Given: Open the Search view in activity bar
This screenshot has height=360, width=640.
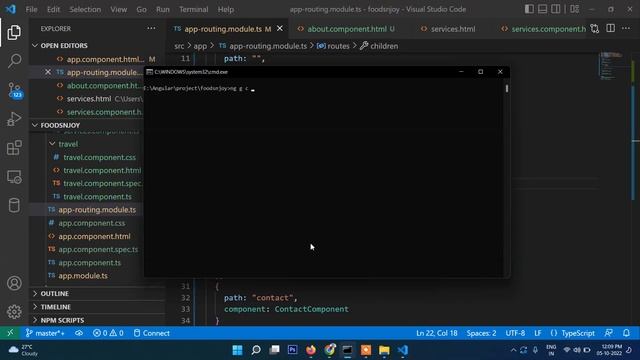Looking at the screenshot, I should (x=14, y=61).
